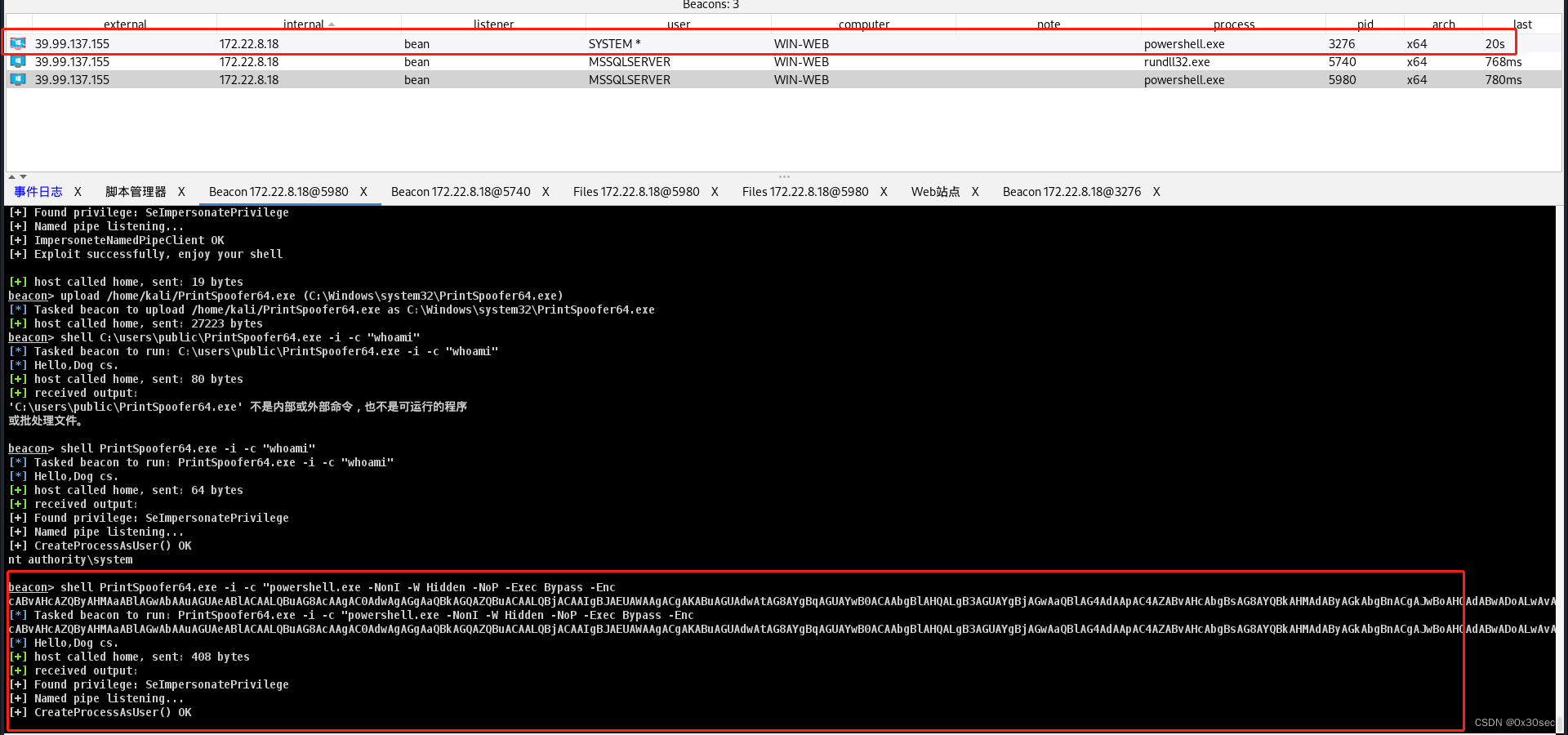Switch to Beacon 172.22.8.18@5740 tab

click(461, 192)
